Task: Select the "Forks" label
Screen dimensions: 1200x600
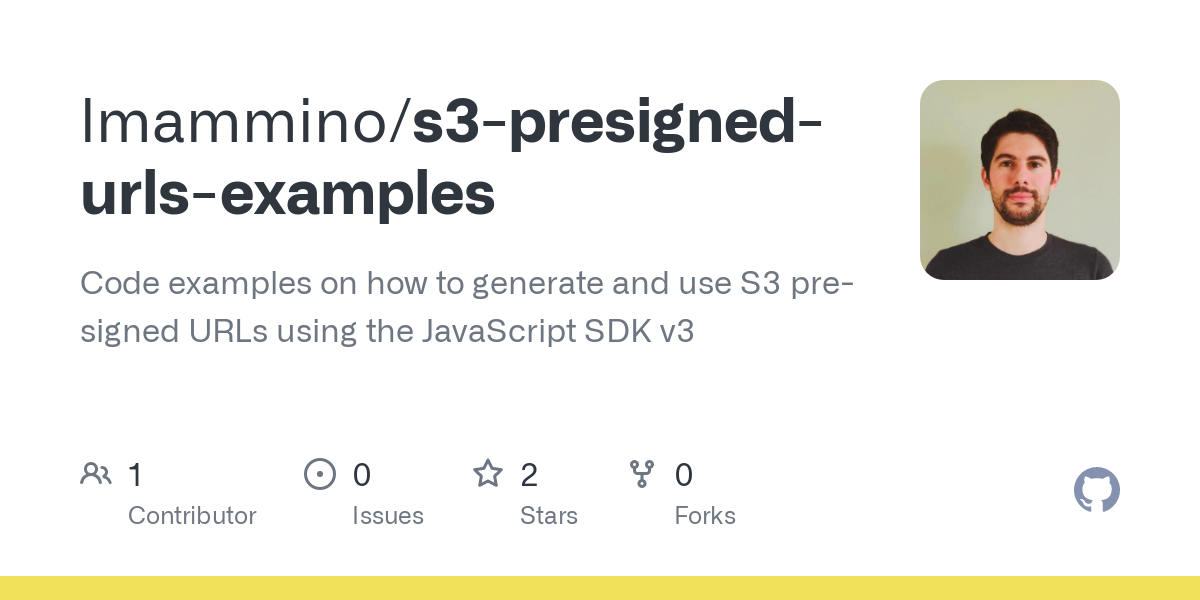Action: coord(705,516)
